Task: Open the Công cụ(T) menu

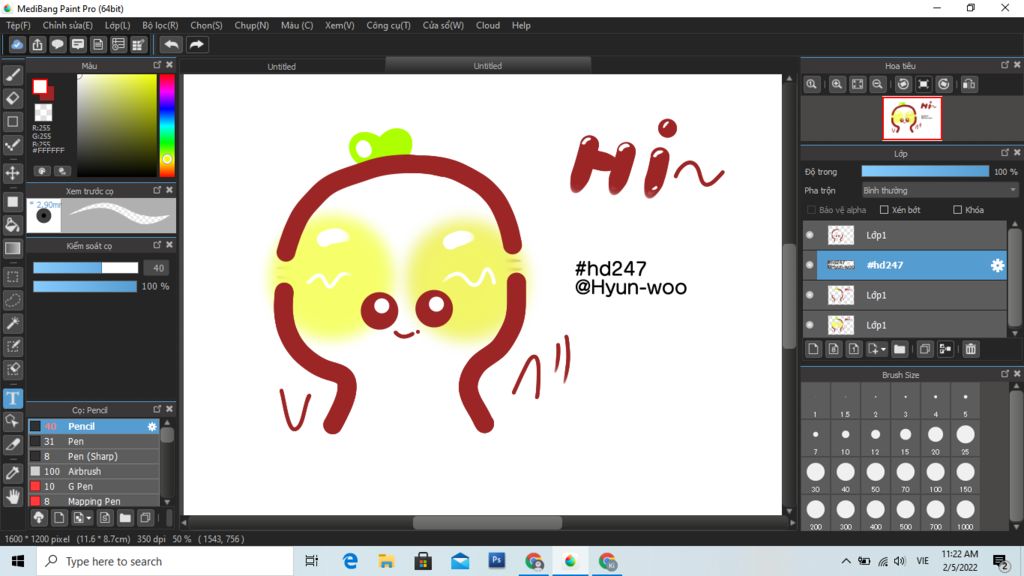Action: [x=389, y=25]
